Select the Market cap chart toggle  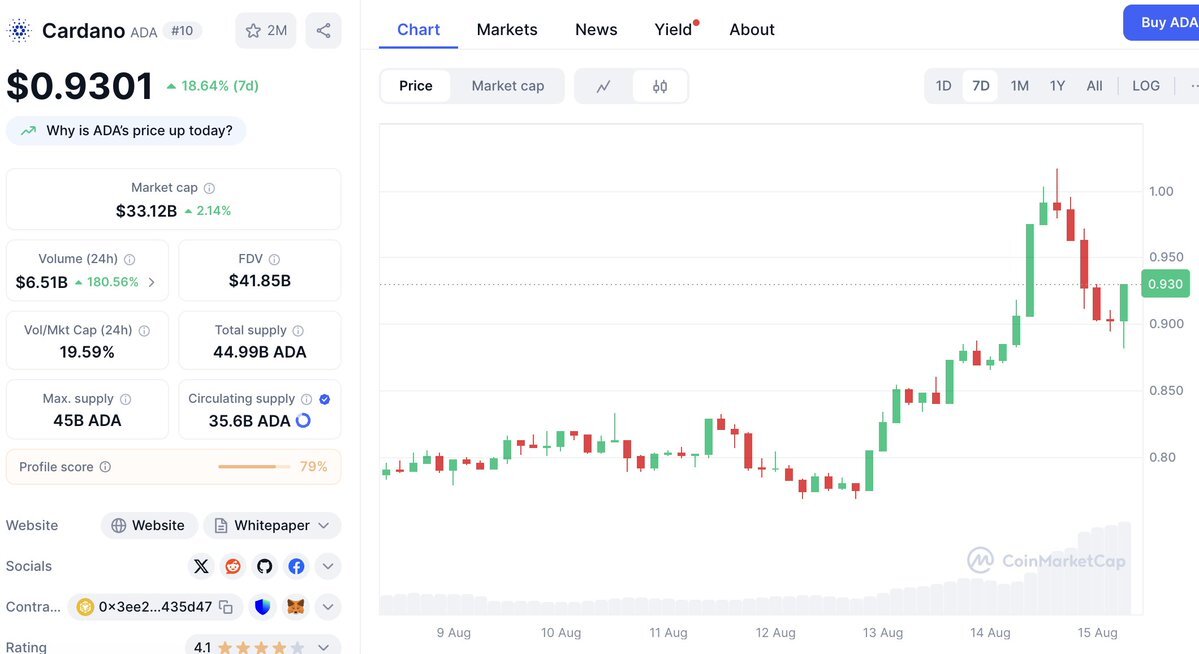click(508, 86)
